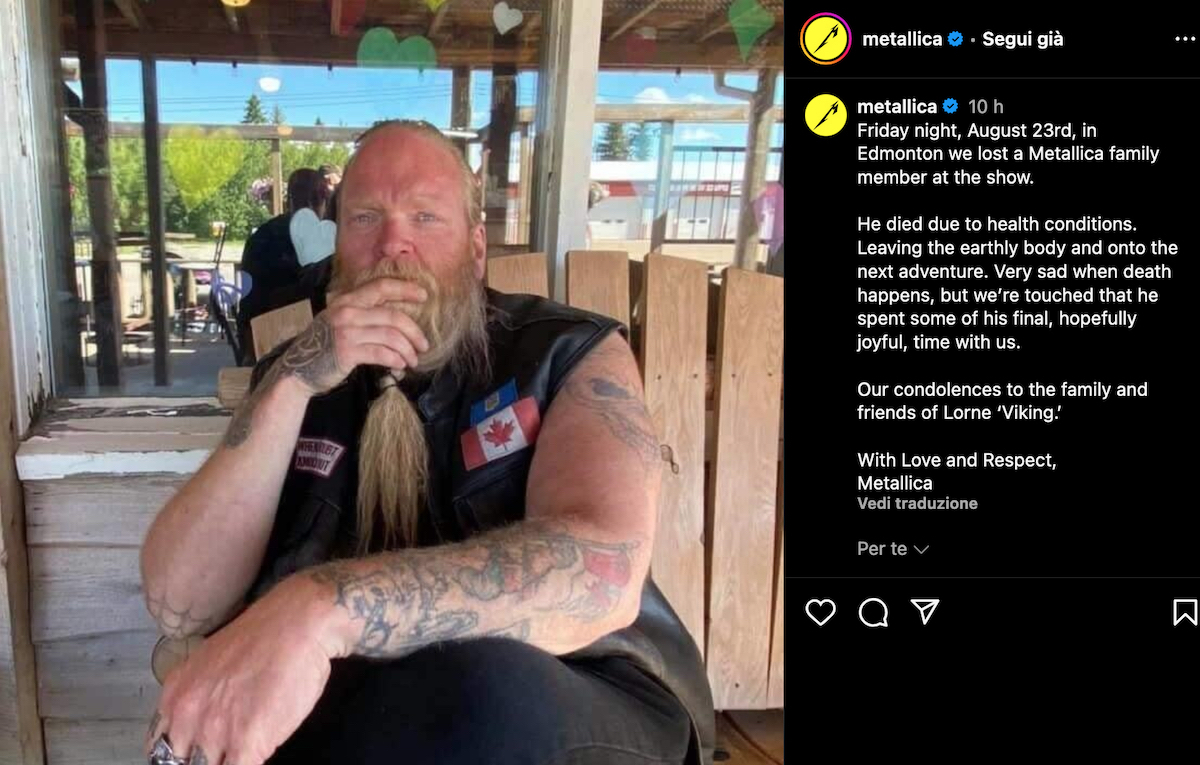The width and height of the screenshot is (1200, 765).
Task: Click the photo of the bearded man
Action: point(392,382)
